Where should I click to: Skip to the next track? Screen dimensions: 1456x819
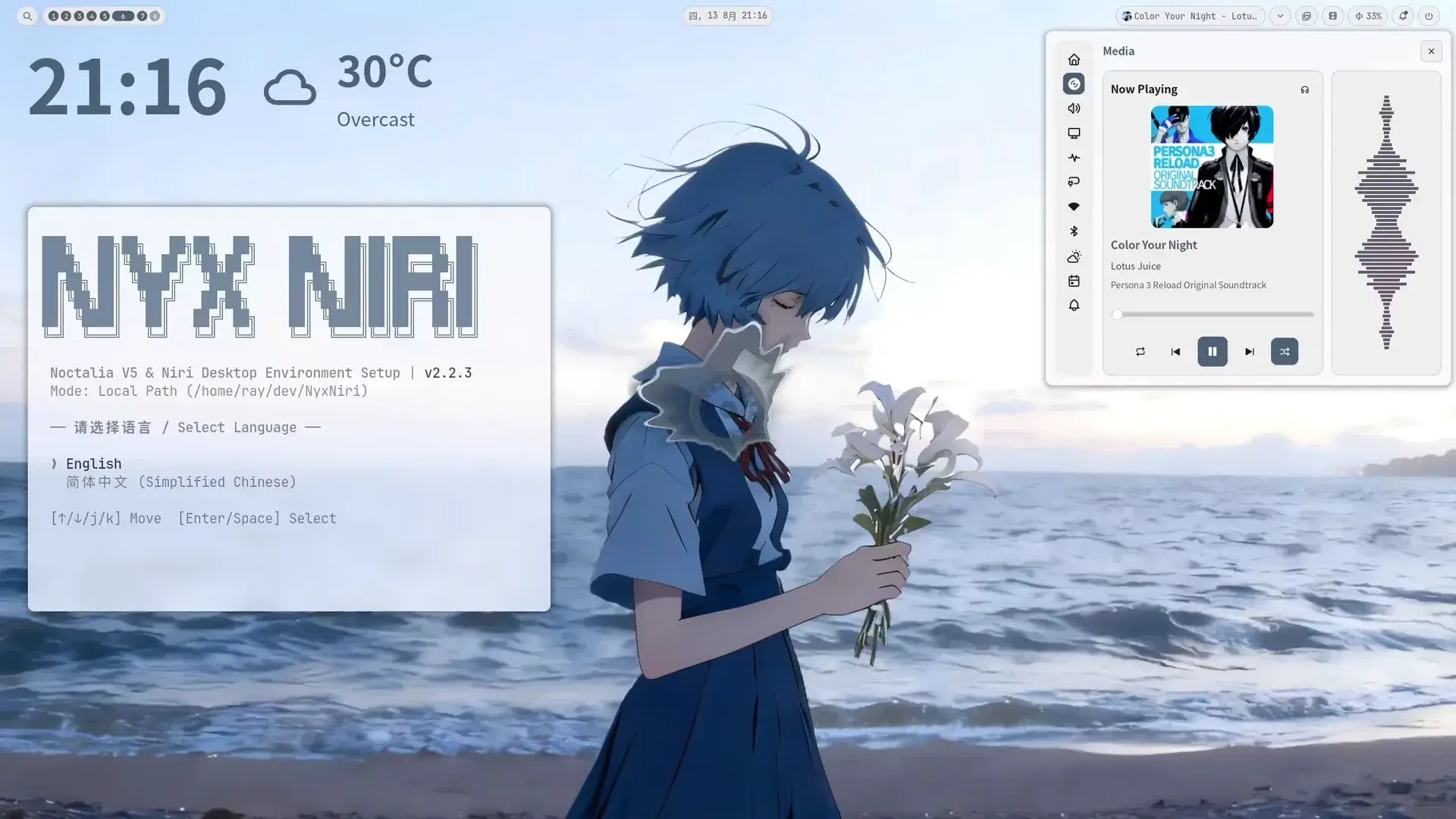coord(1249,352)
